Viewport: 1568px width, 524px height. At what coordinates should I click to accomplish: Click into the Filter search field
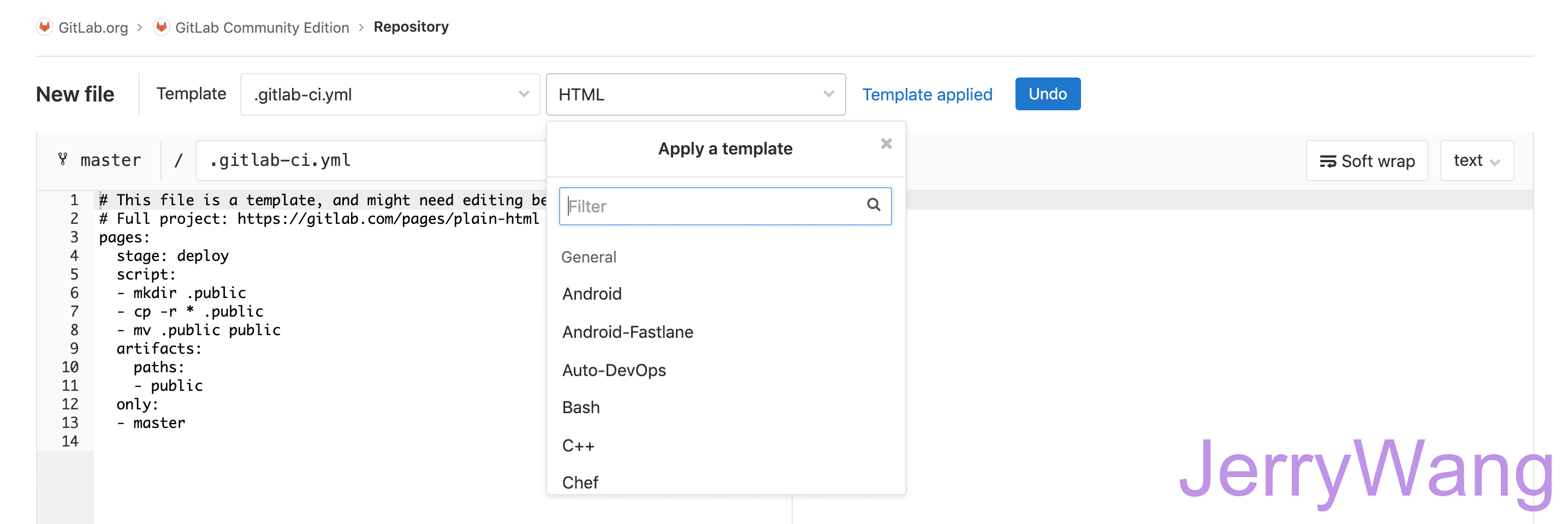point(712,206)
